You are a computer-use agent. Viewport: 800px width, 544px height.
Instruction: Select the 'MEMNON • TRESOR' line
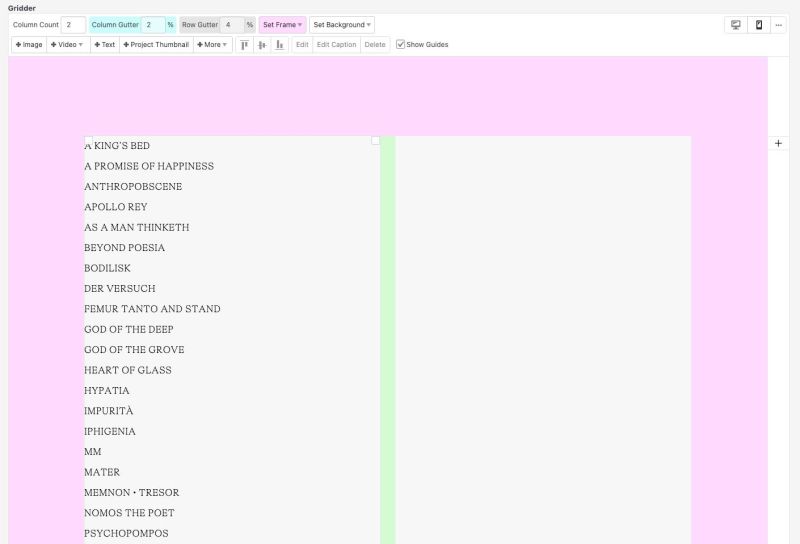click(x=132, y=493)
